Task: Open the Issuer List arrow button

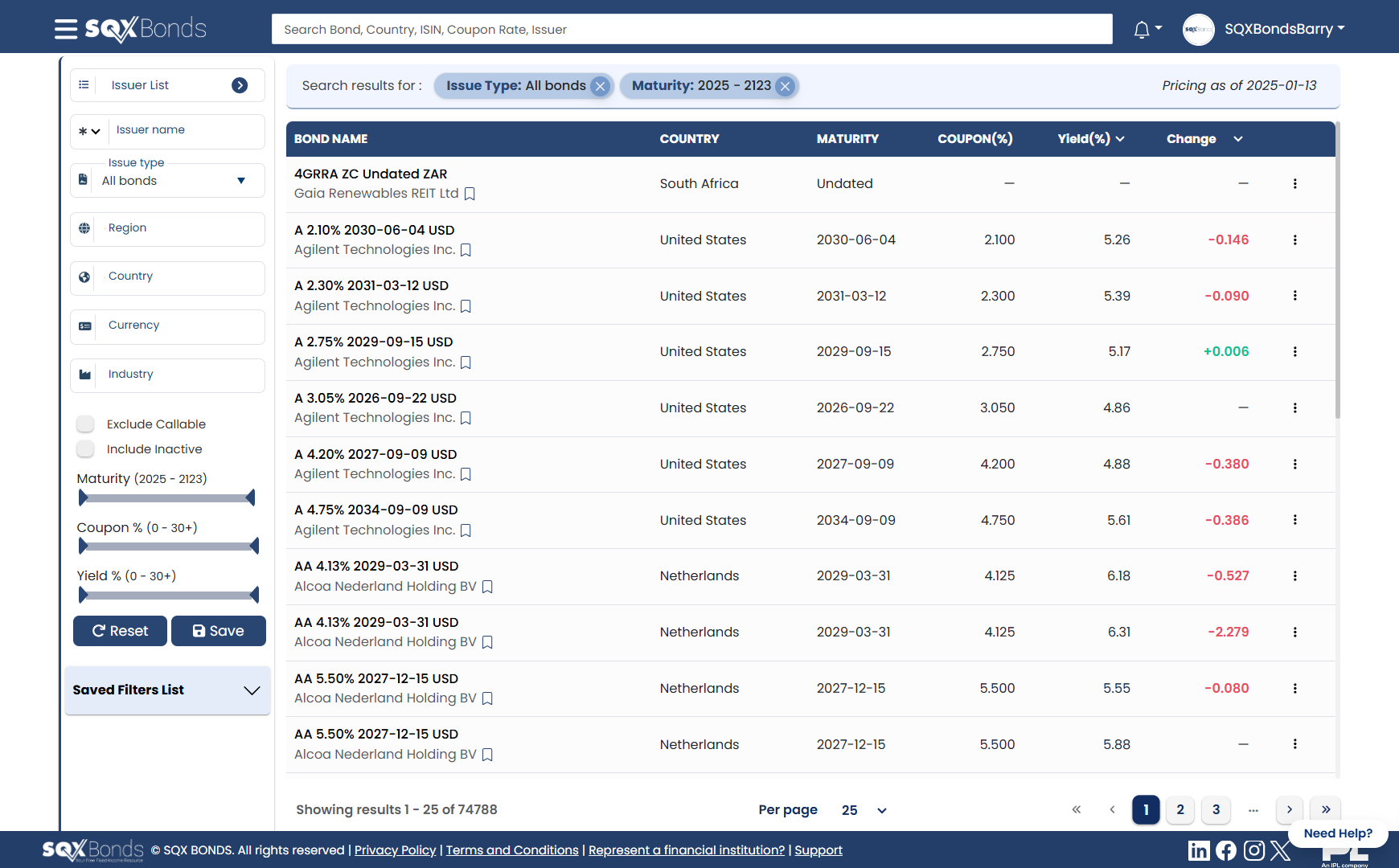Action: [240, 85]
